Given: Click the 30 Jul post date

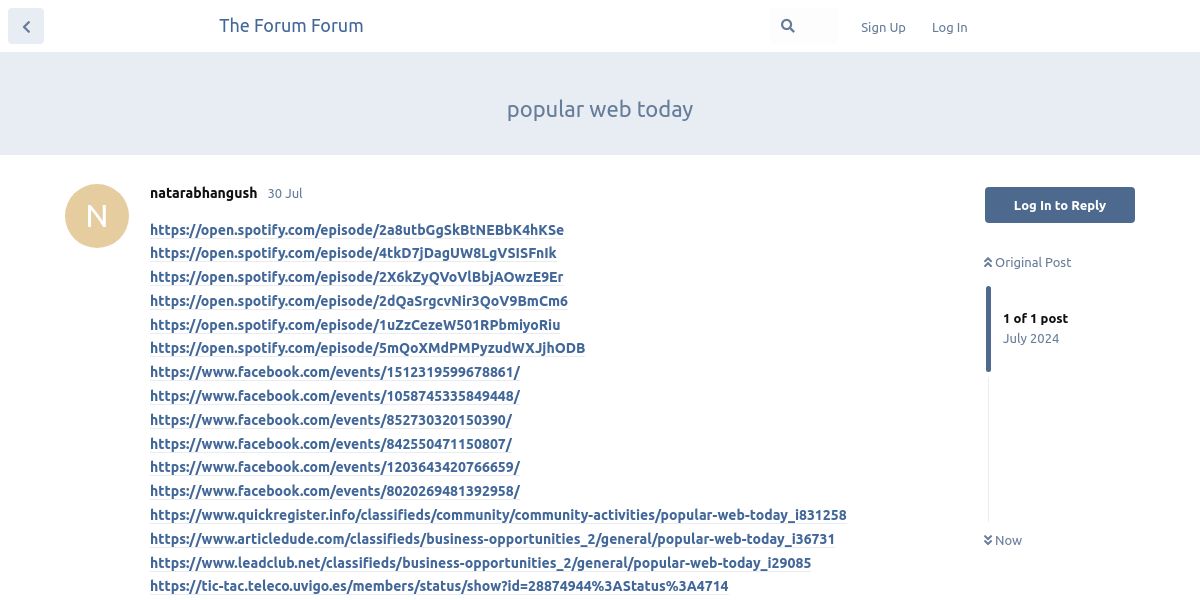Looking at the screenshot, I should point(285,193).
